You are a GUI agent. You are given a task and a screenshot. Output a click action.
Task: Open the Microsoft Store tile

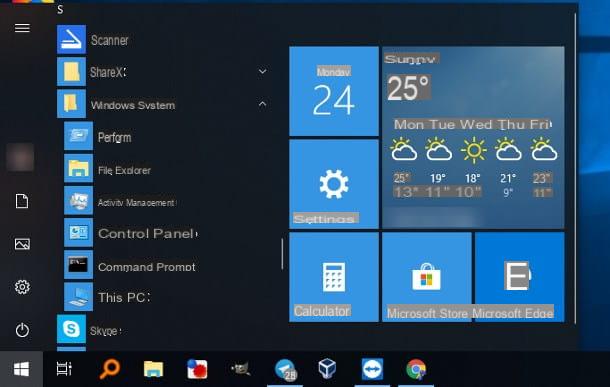pos(427,277)
